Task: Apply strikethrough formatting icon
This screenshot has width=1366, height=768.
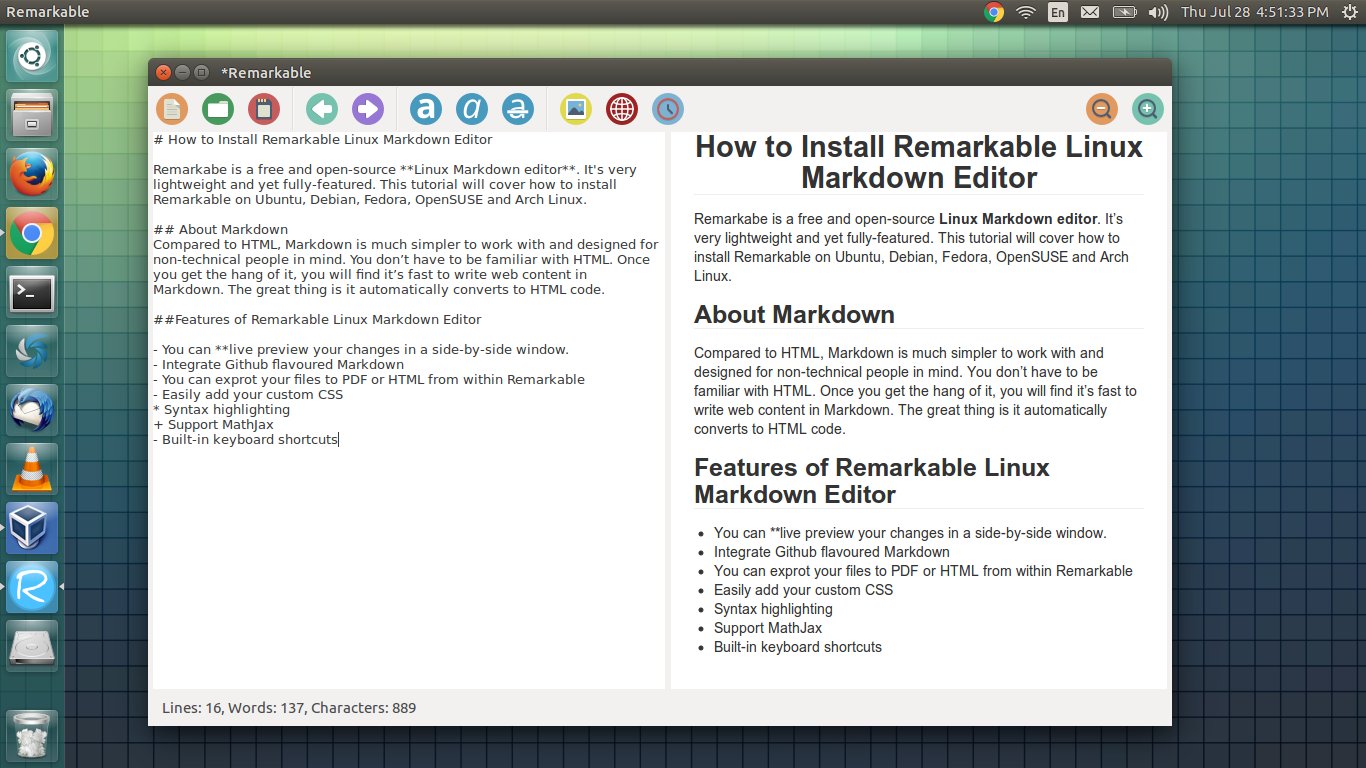Action: point(518,108)
